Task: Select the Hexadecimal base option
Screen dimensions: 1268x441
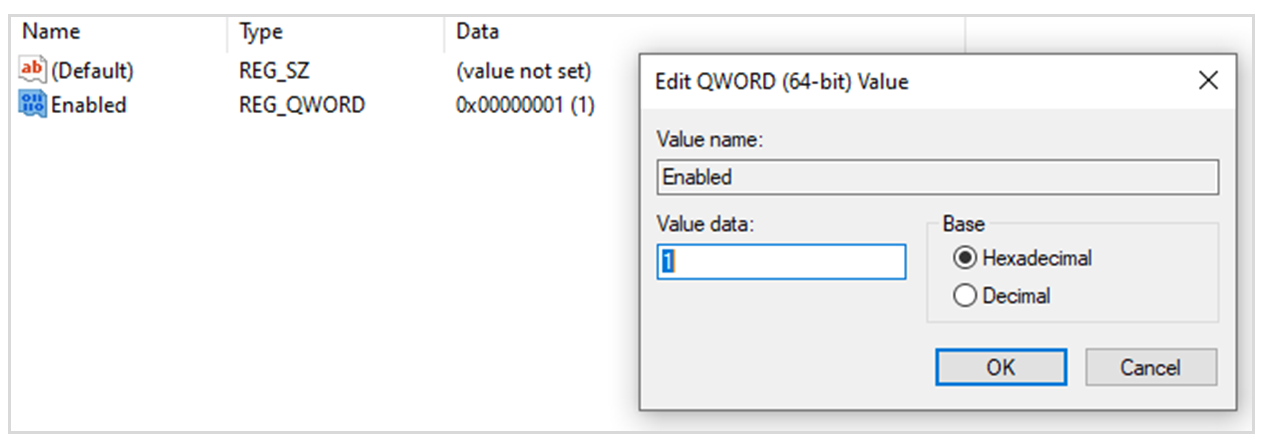Action: pyautogui.click(x=965, y=258)
